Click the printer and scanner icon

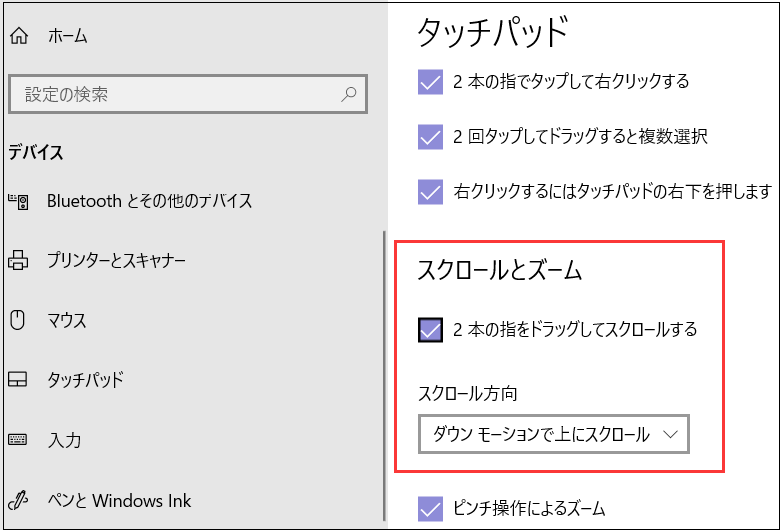click(18, 261)
